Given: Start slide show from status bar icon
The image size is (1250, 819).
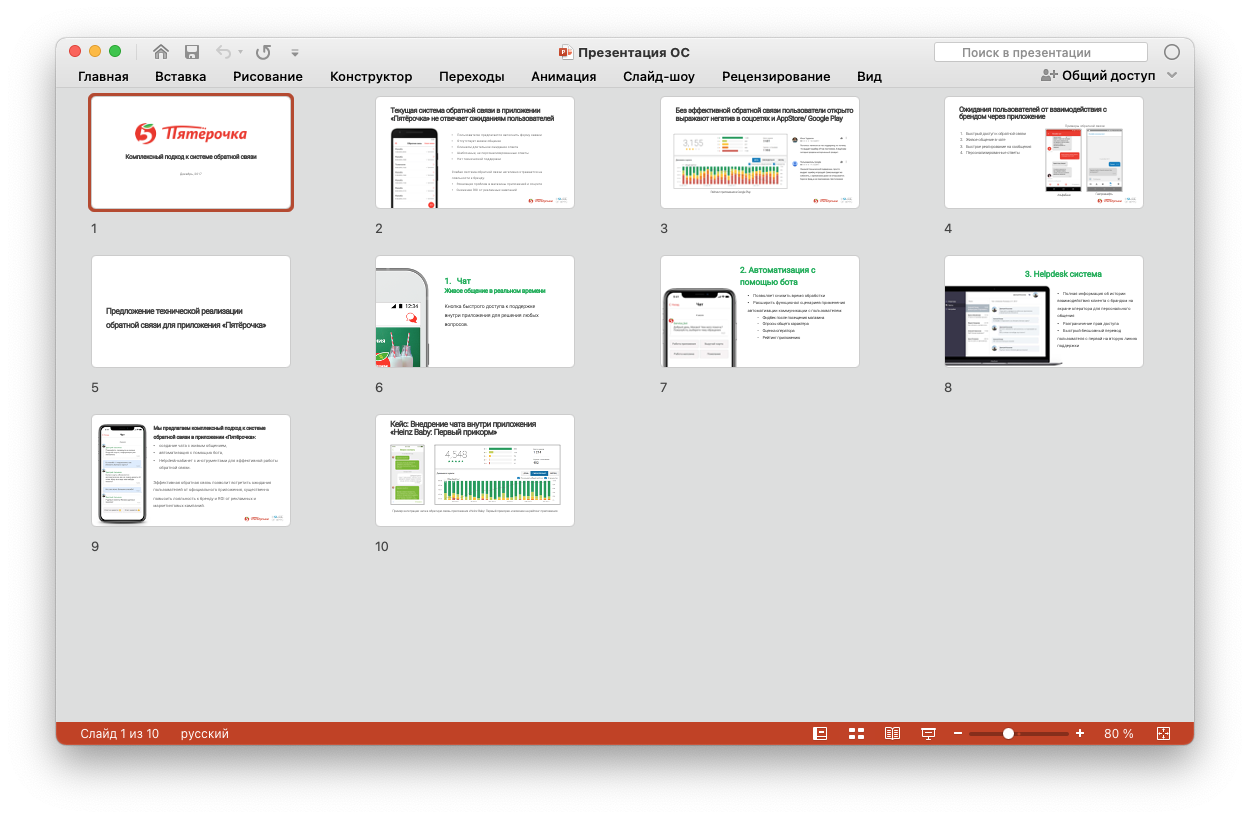Looking at the screenshot, I should pos(928,734).
